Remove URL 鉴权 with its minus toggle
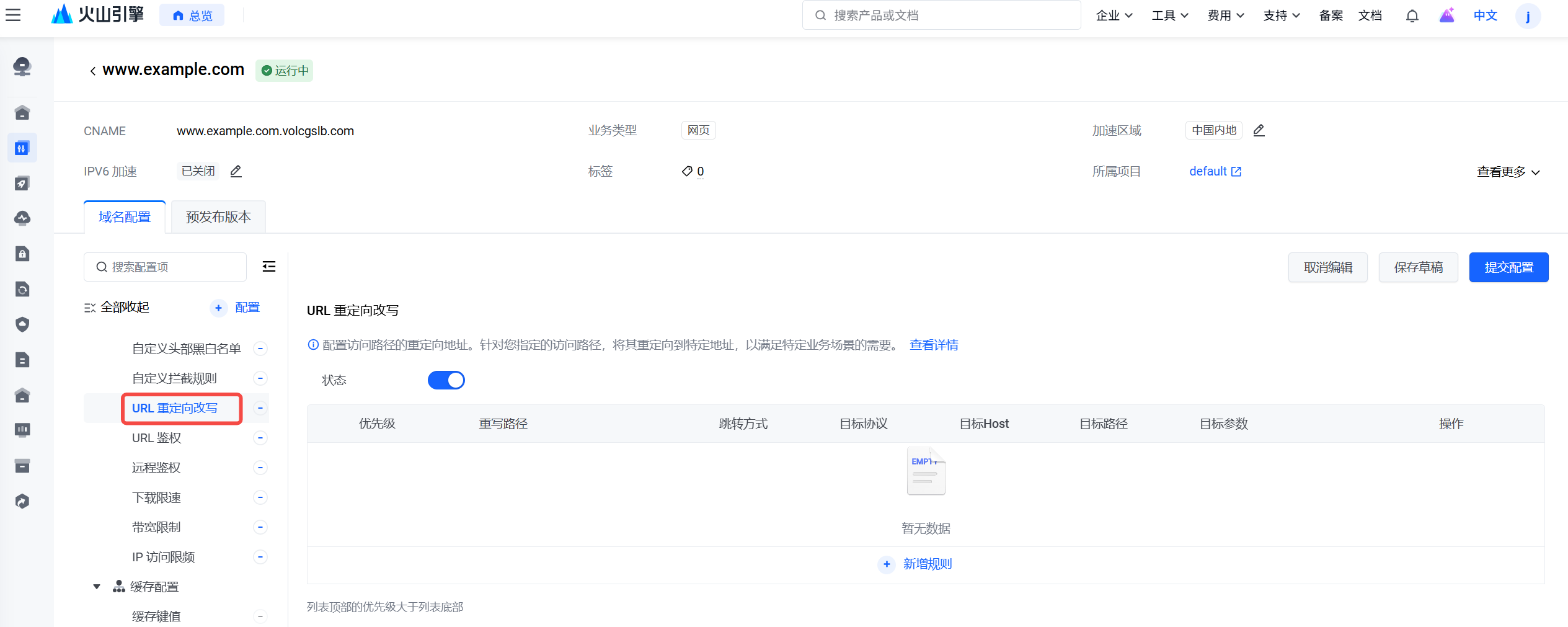The image size is (1568, 627). pyautogui.click(x=260, y=438)
